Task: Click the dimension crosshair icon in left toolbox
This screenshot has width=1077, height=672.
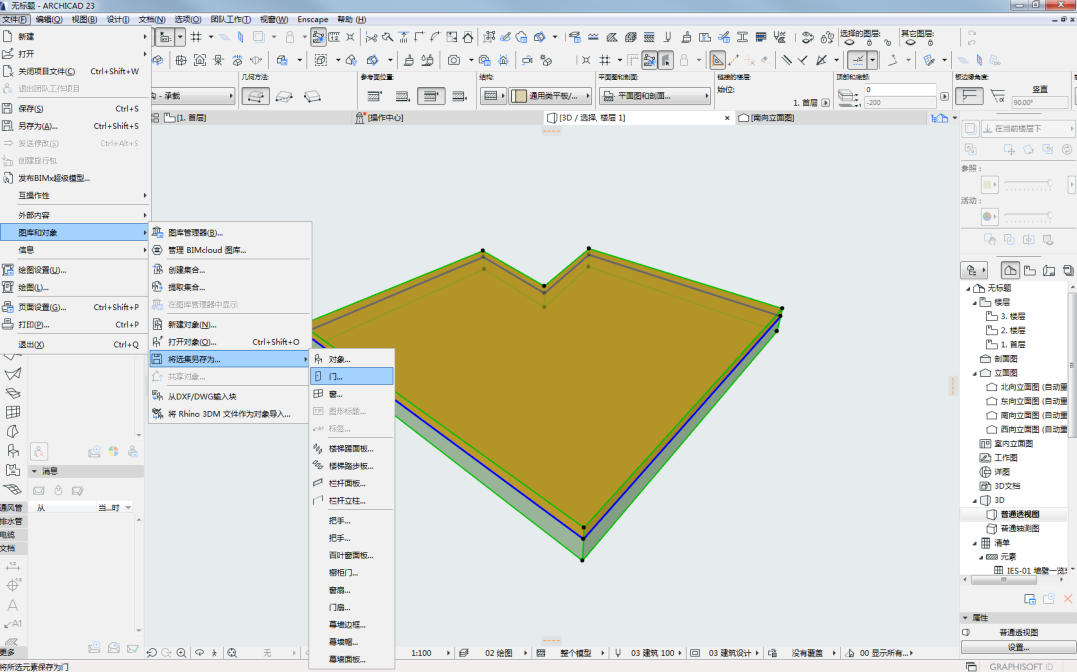Action: 12,585
